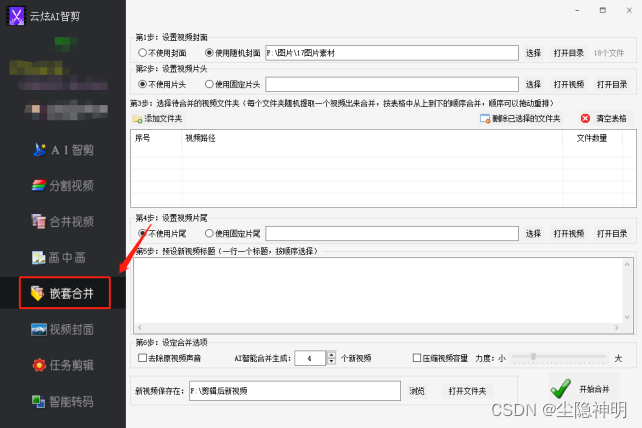This screenshot has width=642, height=428.
Task: Click 选择 button for cover folder
Action: pyautogui.click(x=533, y=53)
